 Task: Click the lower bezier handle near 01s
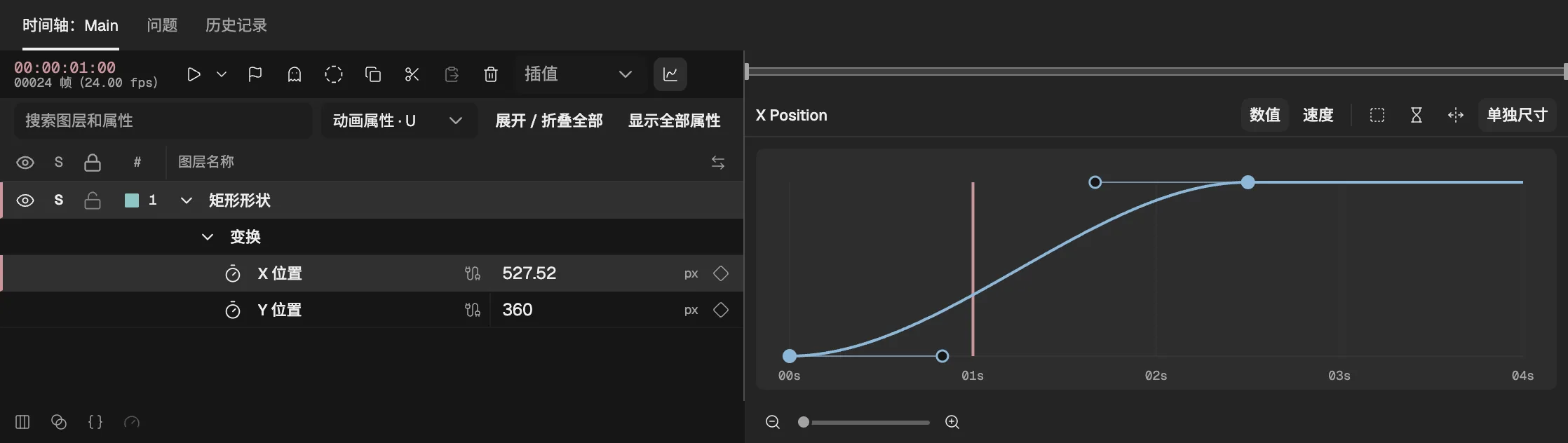[x=942, y=356]
